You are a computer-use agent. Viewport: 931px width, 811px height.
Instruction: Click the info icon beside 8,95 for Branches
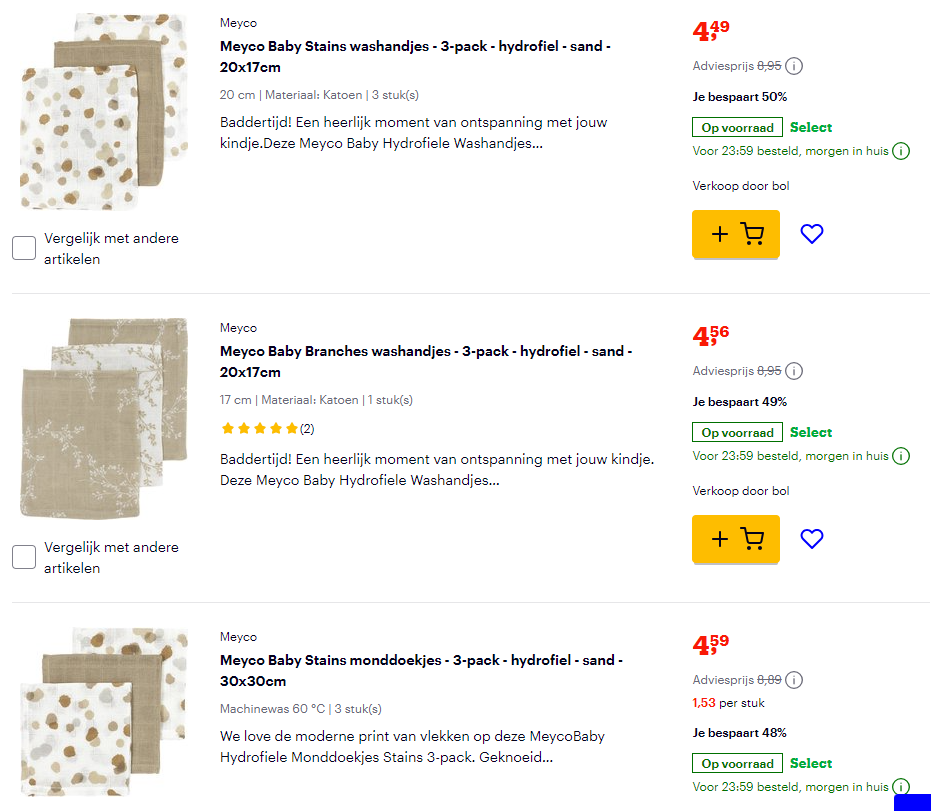pos(794,370)
